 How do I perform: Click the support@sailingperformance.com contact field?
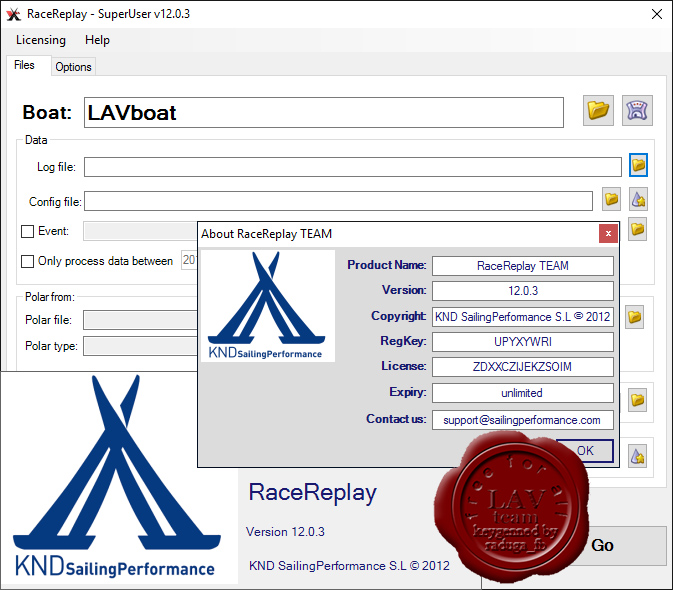tap(523, 420)
